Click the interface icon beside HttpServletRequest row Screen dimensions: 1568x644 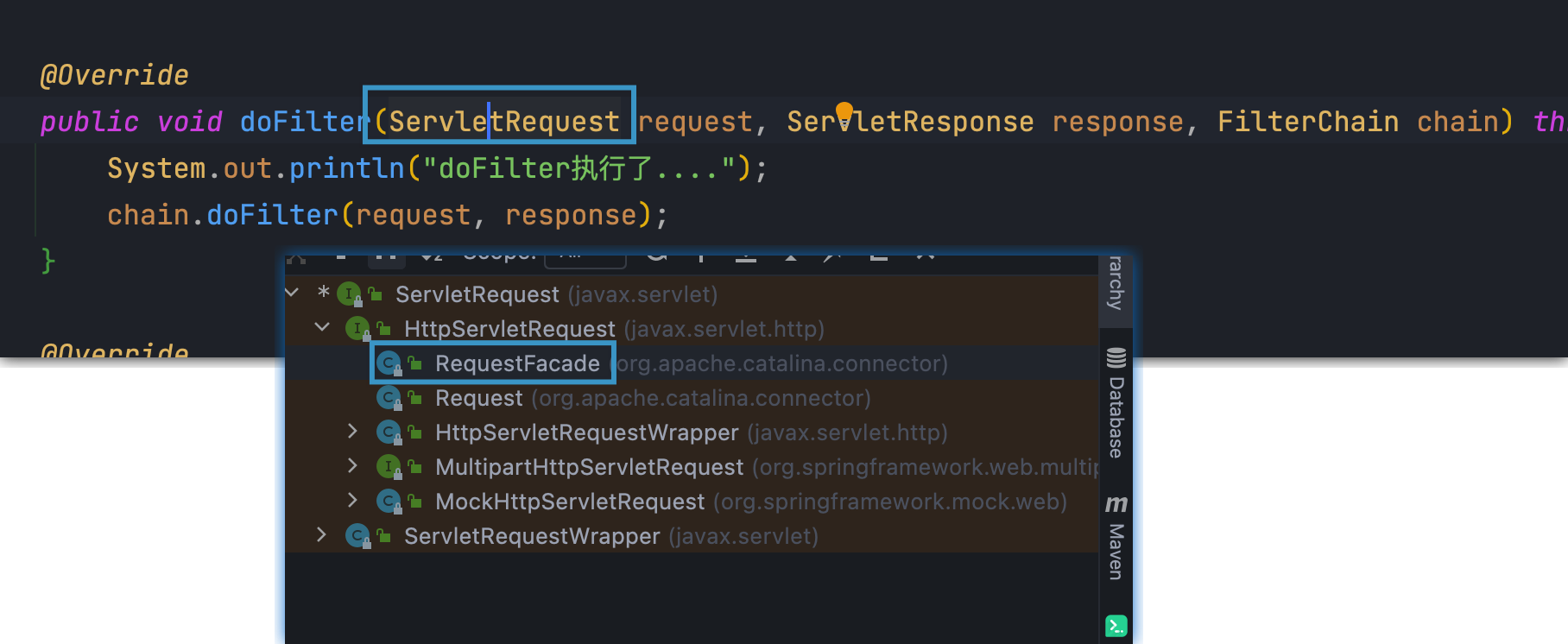point(357,329)
